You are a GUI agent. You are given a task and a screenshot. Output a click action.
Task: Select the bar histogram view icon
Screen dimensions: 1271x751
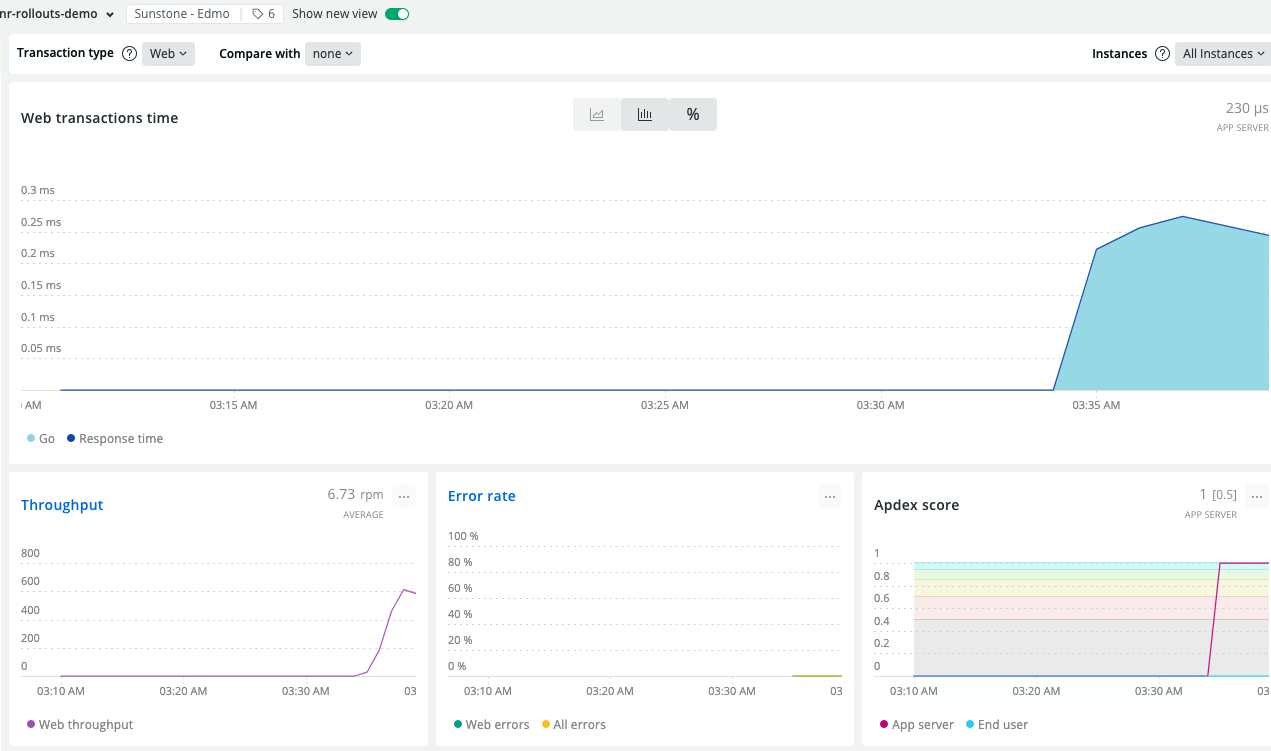click(x=645, y=115)
